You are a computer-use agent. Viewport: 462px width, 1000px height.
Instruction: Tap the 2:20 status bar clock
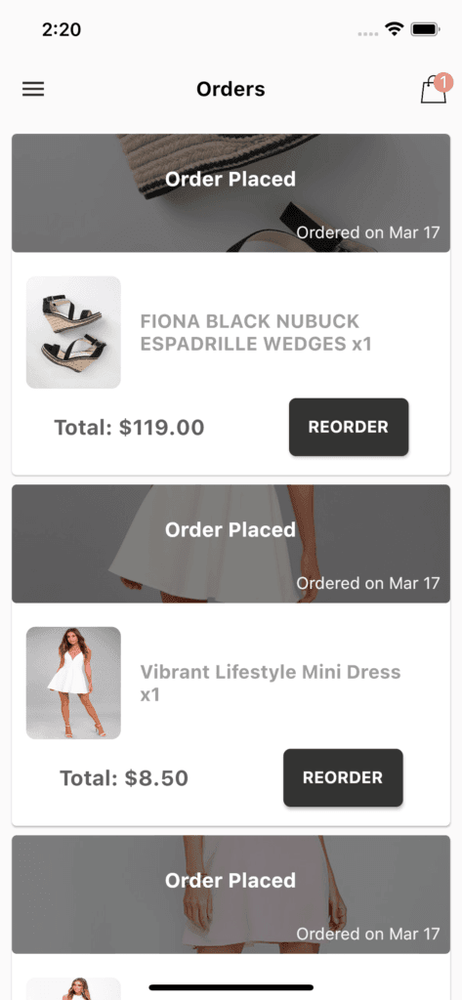(61, 29)
